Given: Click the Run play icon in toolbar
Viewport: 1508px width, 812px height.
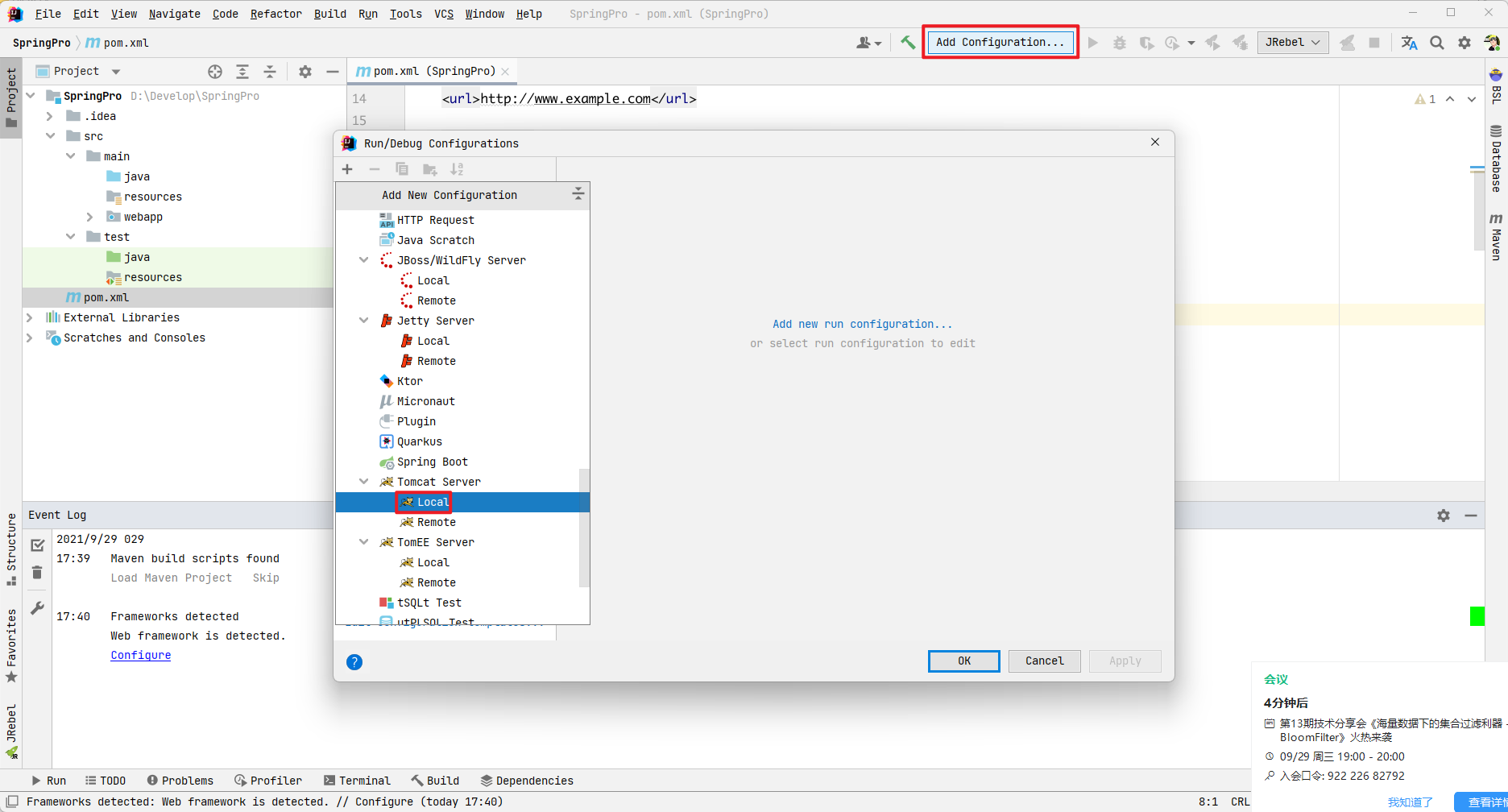Looking at the screenshot, I should (1093, 43).
